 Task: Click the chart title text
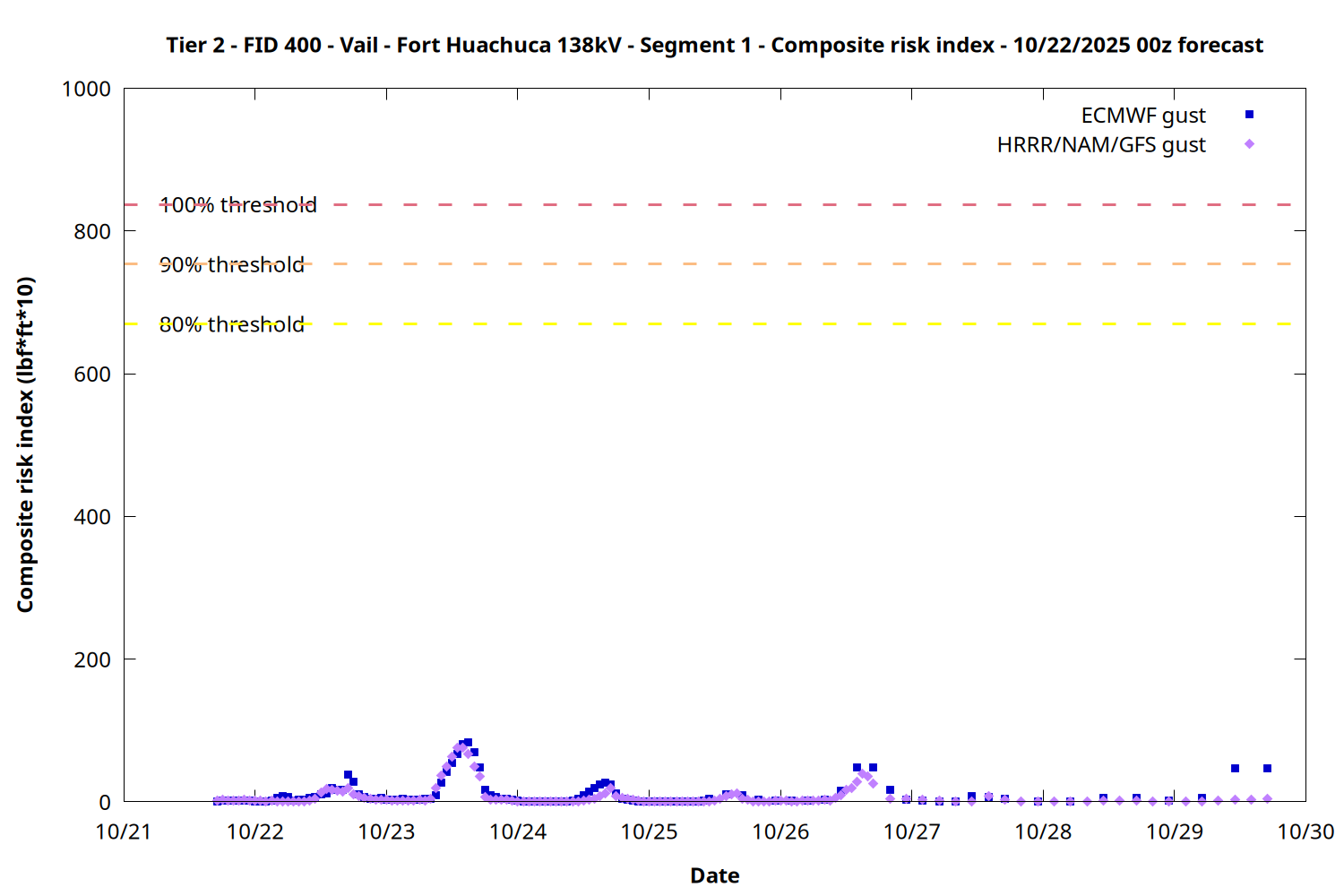click(714, 45)
